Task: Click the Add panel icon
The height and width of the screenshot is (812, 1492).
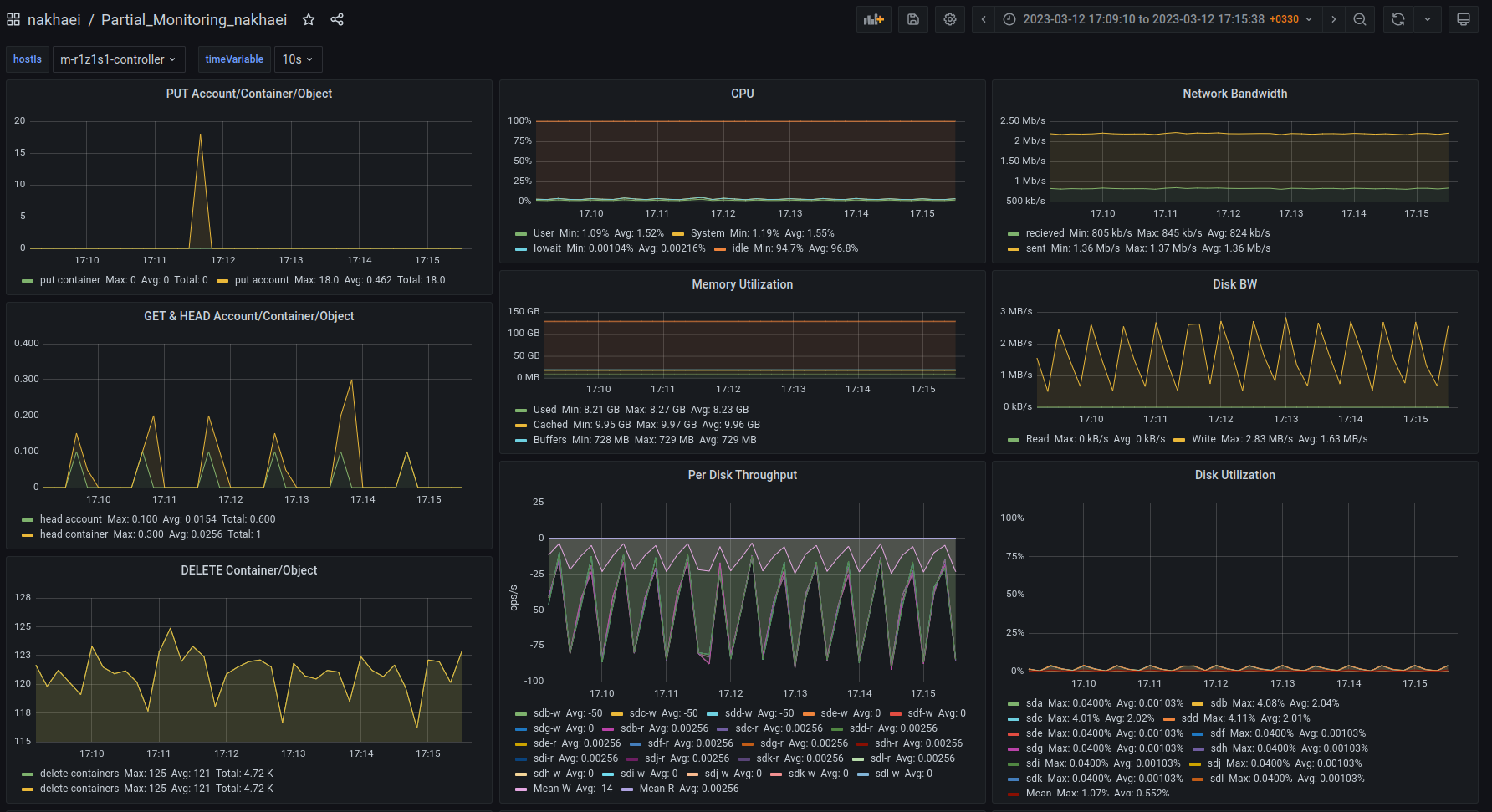Action: click(x=873, y=19)
